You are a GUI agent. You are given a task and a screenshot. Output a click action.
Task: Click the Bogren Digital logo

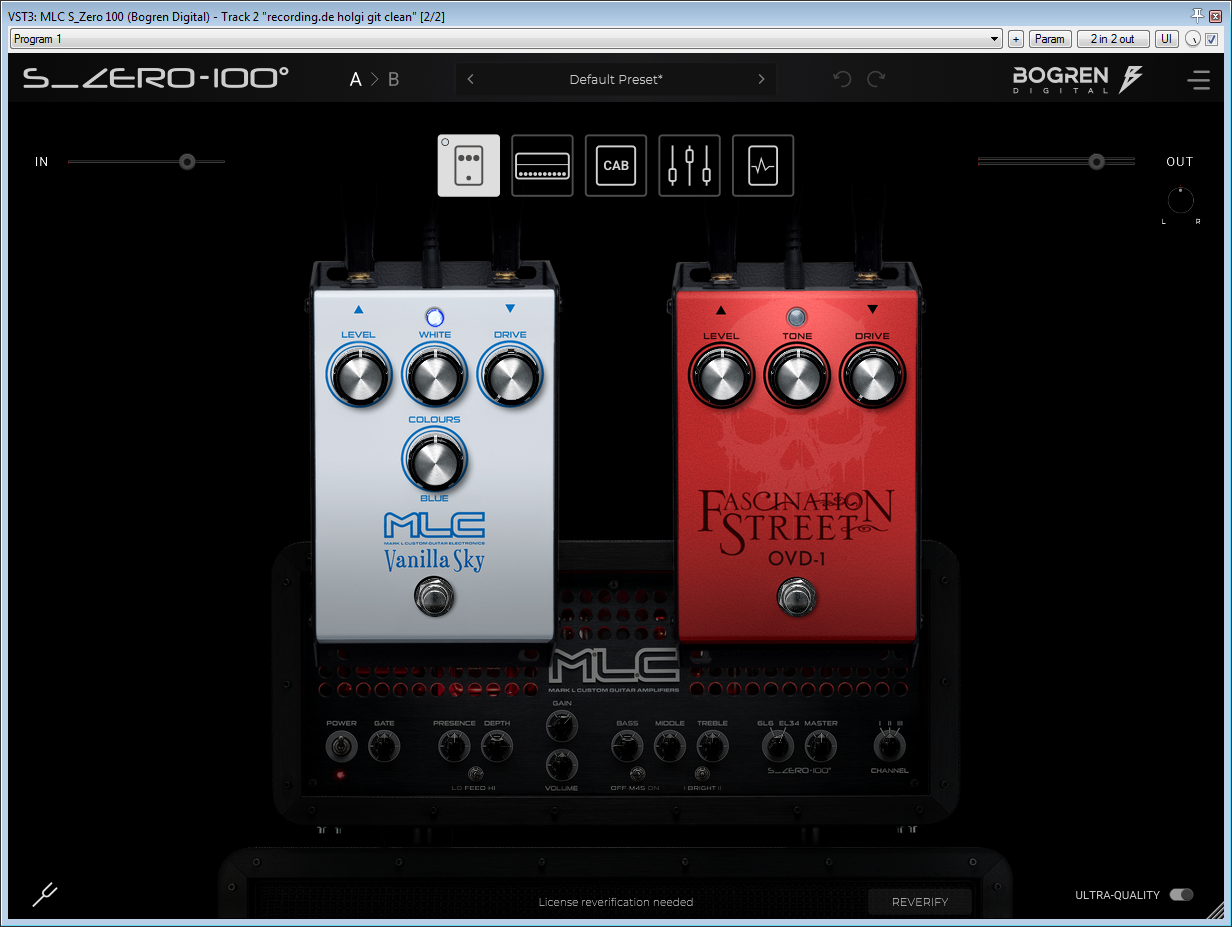(x=1077, y=79)
